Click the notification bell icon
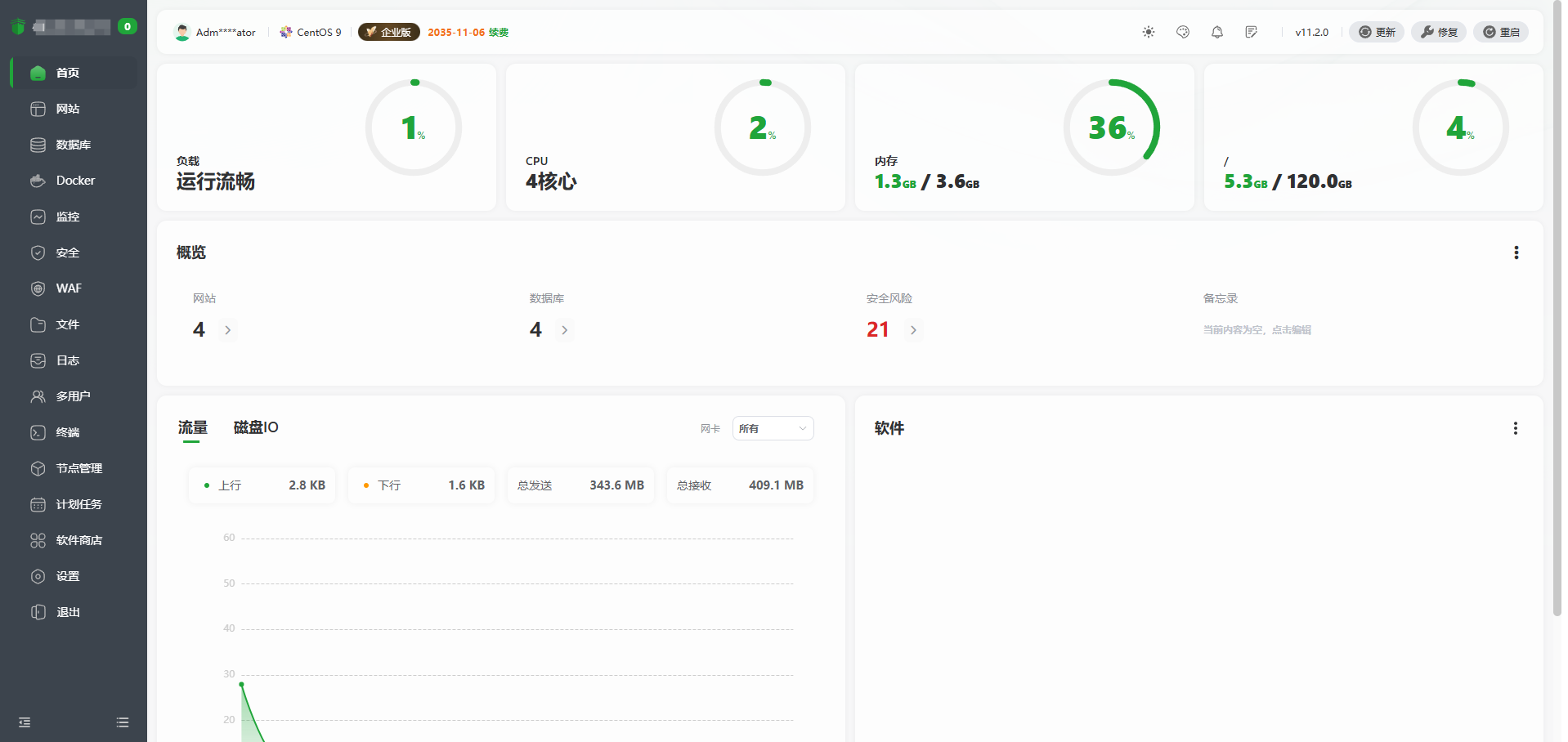The width and height of the screenshot is (1568, 742). (x=1216, y=32)
